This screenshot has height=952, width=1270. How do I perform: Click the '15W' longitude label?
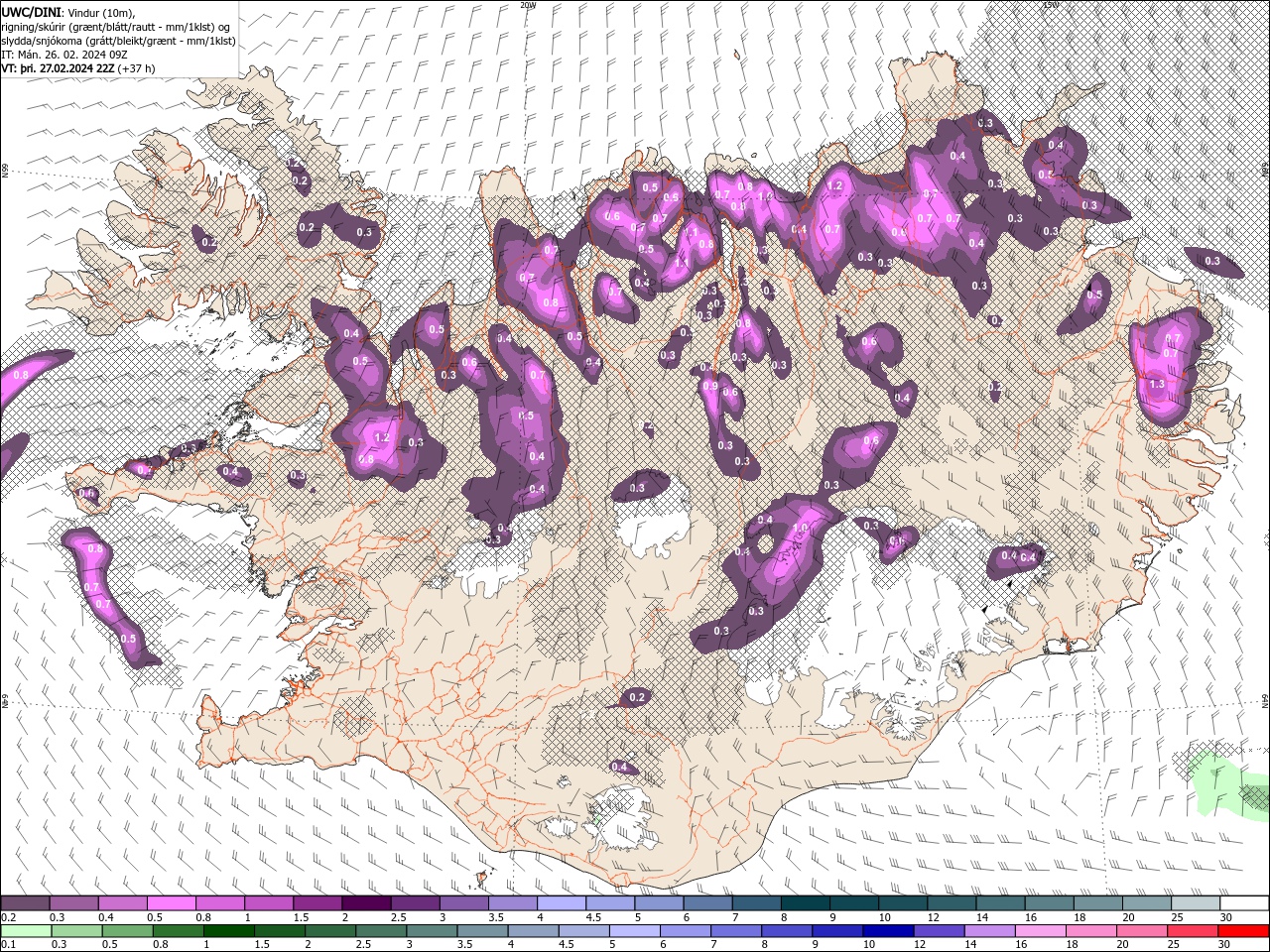1051,5
